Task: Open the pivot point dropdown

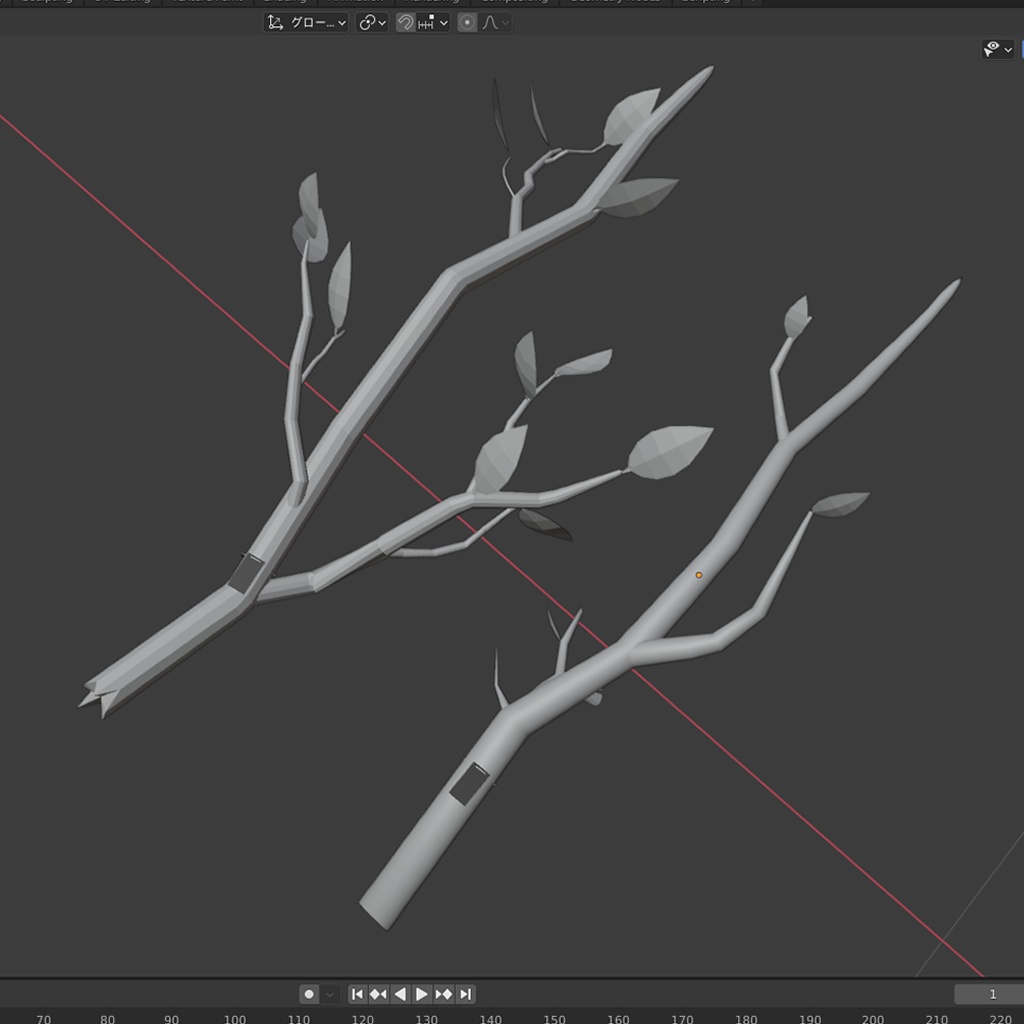Action: click(372, 23)
